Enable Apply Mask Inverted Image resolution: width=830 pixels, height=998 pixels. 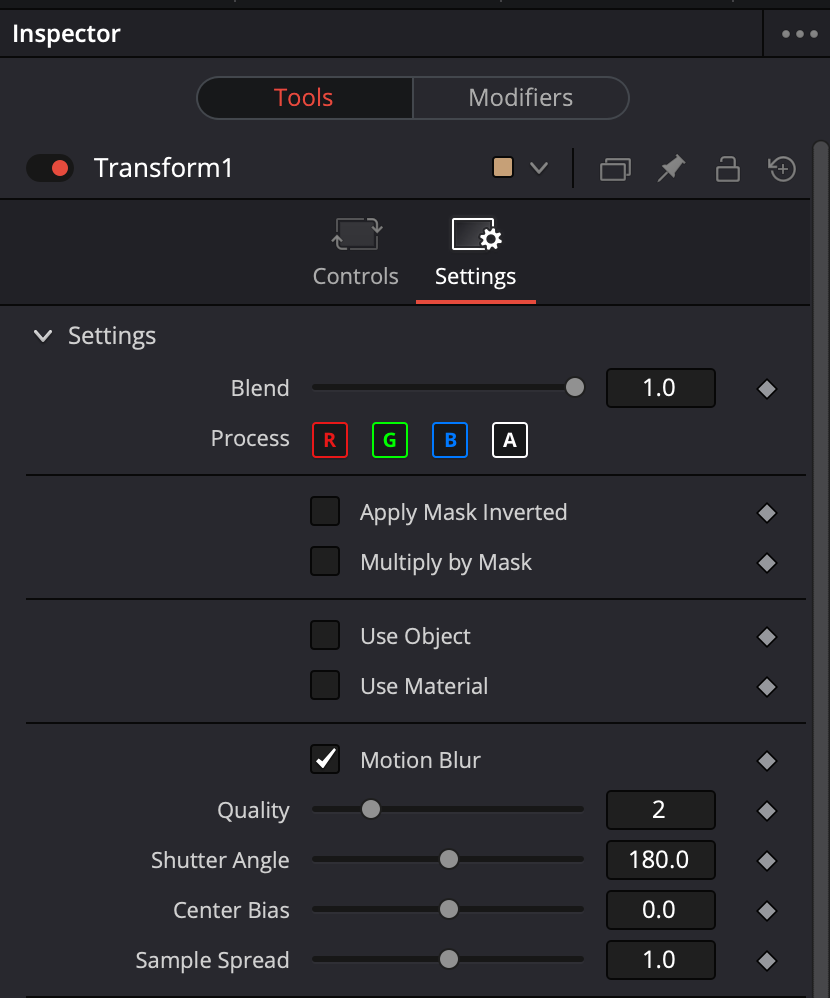tap(325, 511)
